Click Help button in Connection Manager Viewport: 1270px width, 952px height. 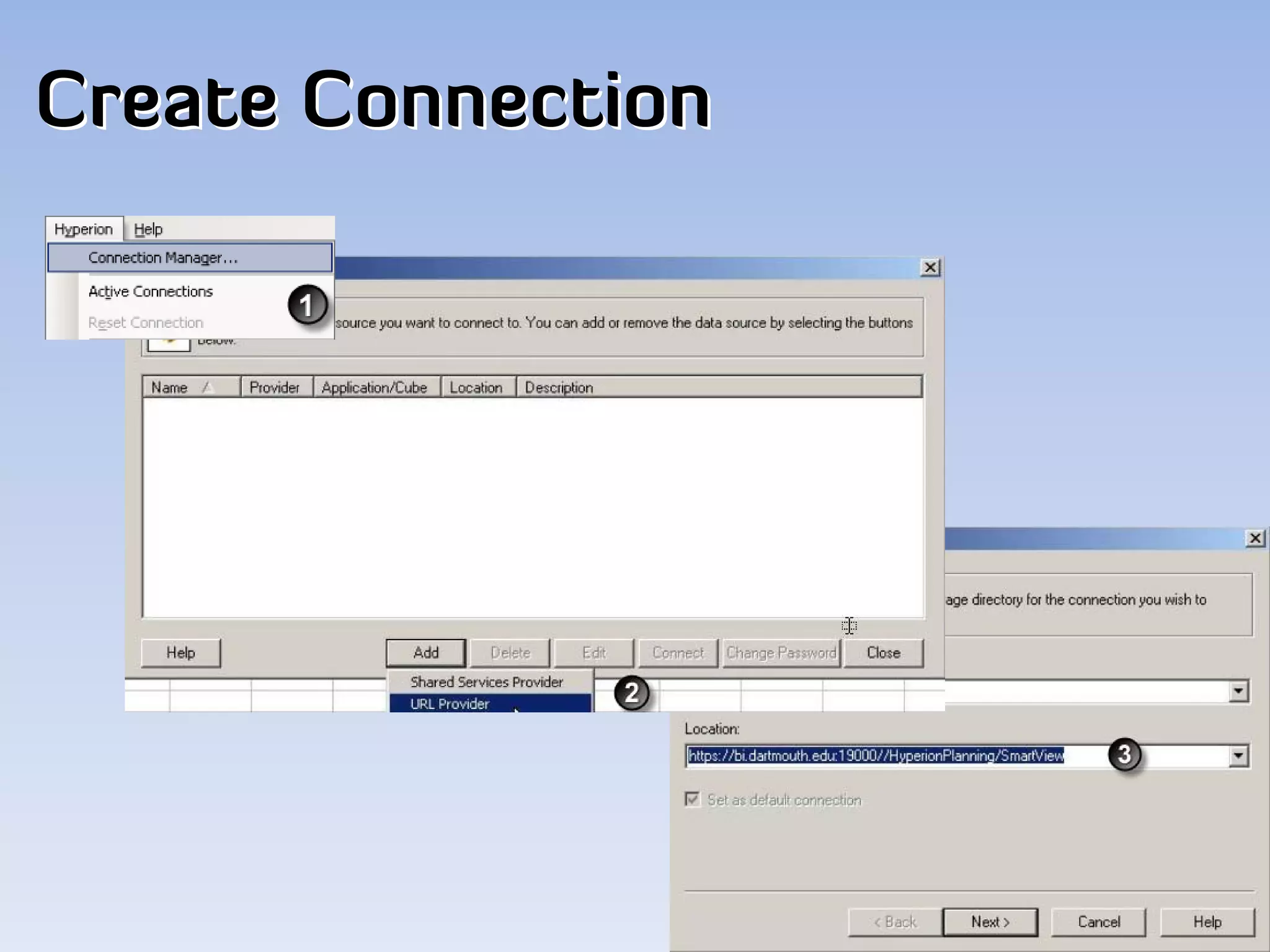click(180, 653)
